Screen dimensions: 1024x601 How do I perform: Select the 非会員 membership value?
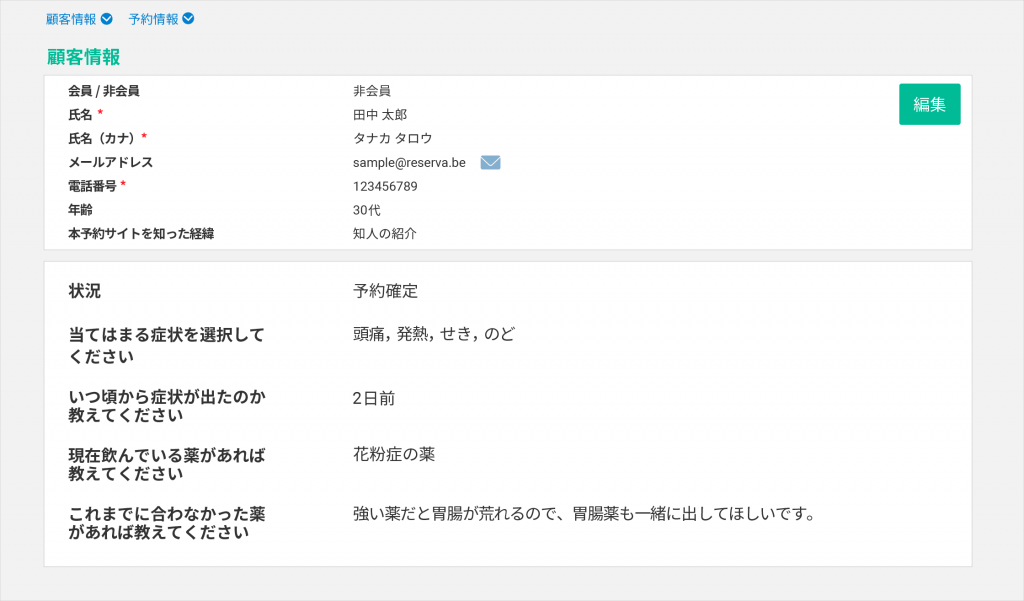tap(371, 91)
